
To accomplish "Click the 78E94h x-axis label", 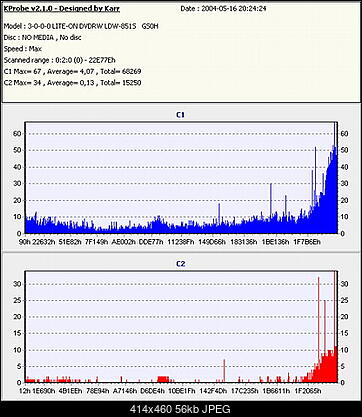I will click(x=97, y=391).
